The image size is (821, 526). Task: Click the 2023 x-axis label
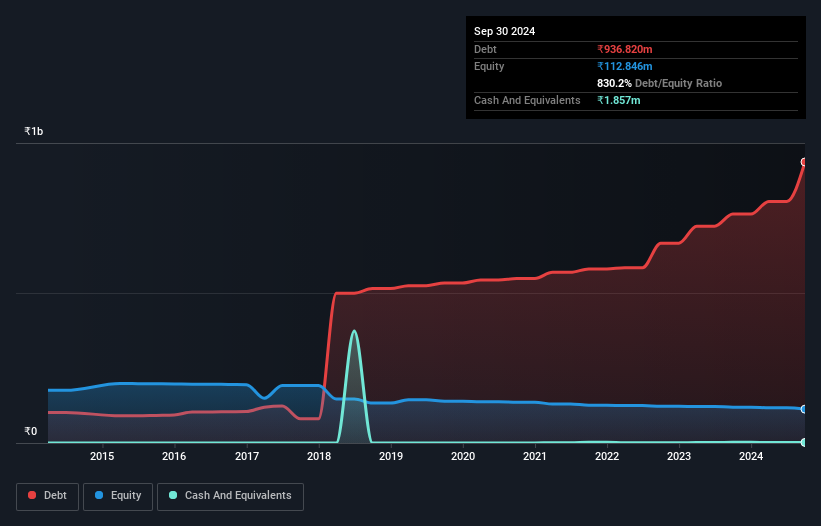click(x=679, y=456)
